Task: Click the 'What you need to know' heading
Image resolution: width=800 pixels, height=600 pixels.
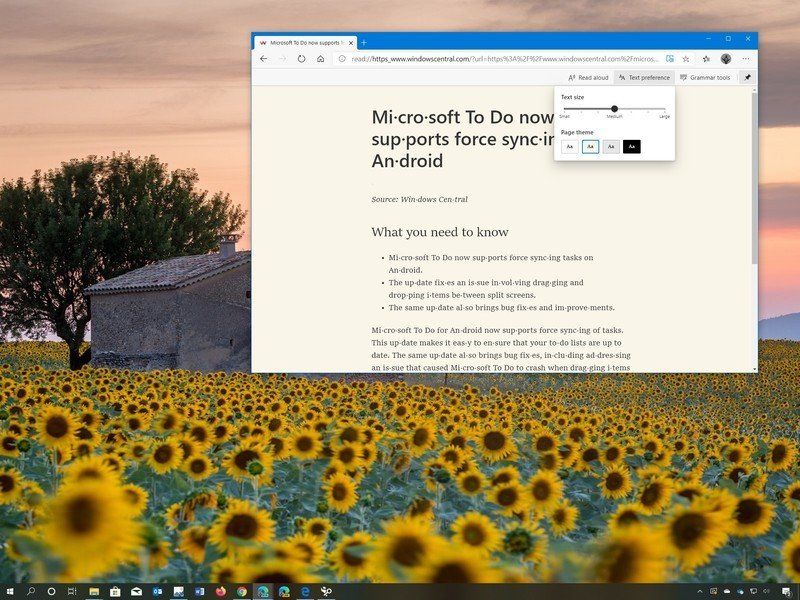Action: pyautogui.click(x=440, y=232)
